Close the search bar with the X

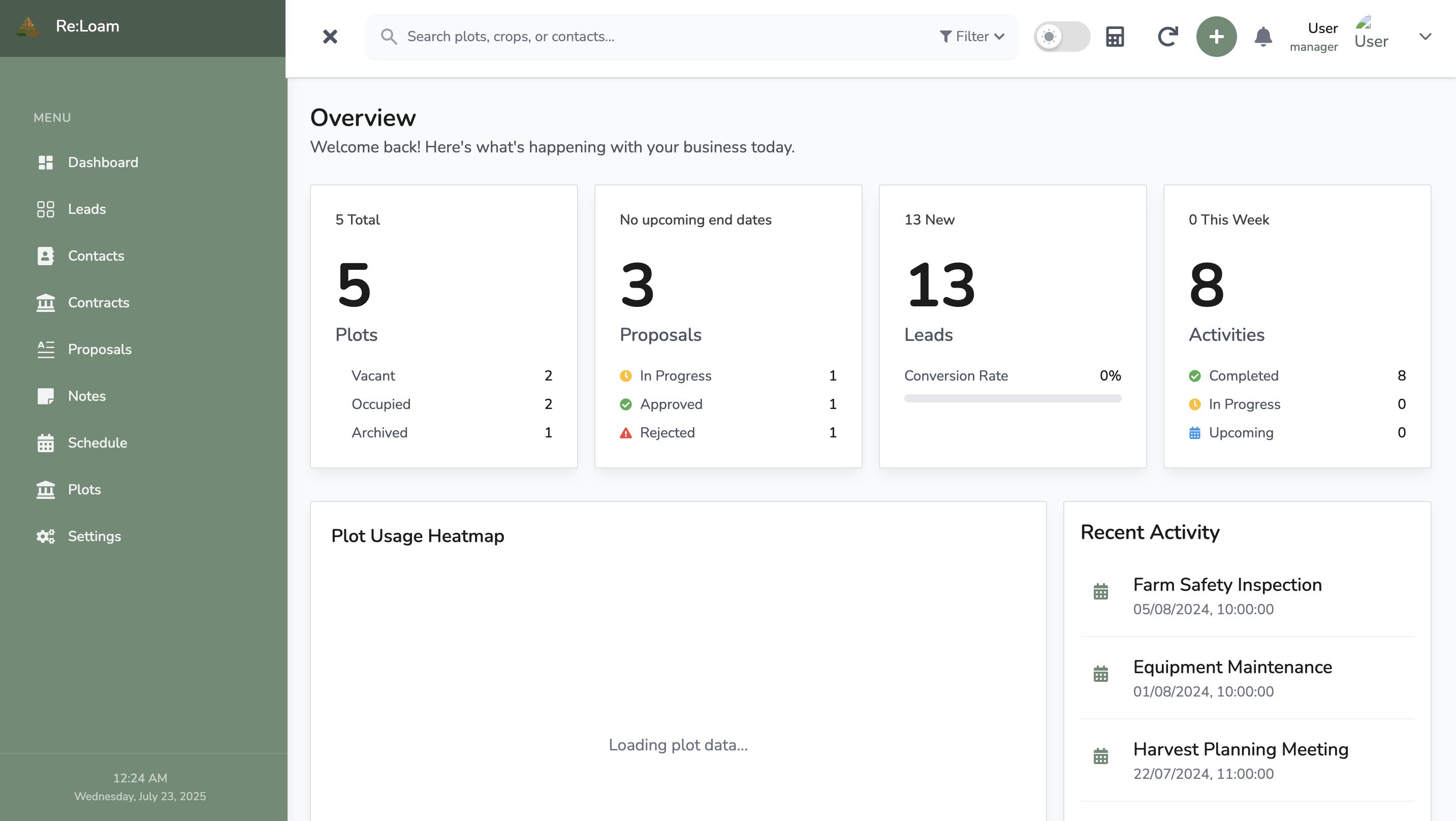330,36
